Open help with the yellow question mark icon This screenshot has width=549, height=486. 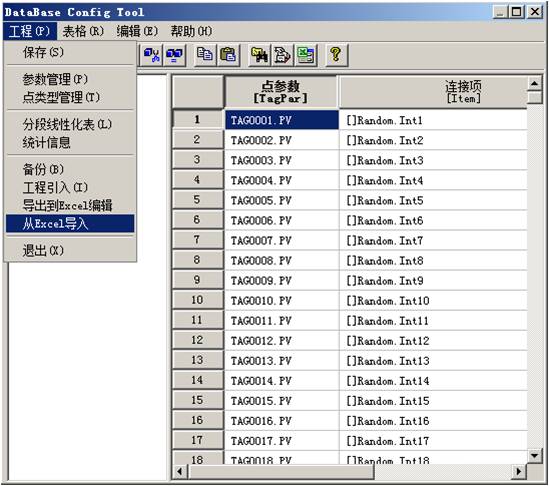(336, 55)
